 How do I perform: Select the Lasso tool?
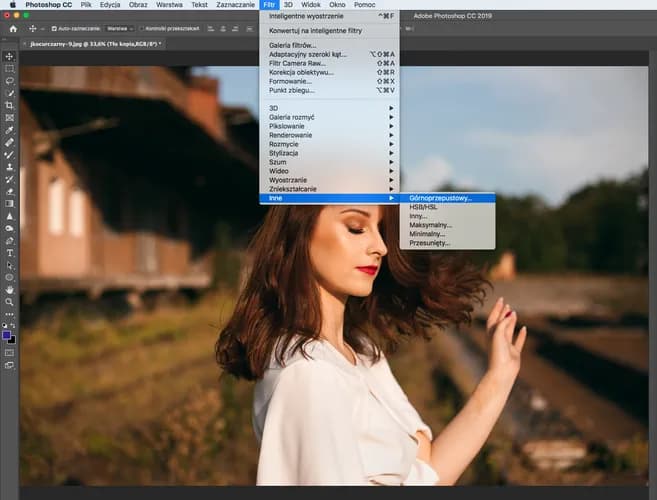pos(10,81)
